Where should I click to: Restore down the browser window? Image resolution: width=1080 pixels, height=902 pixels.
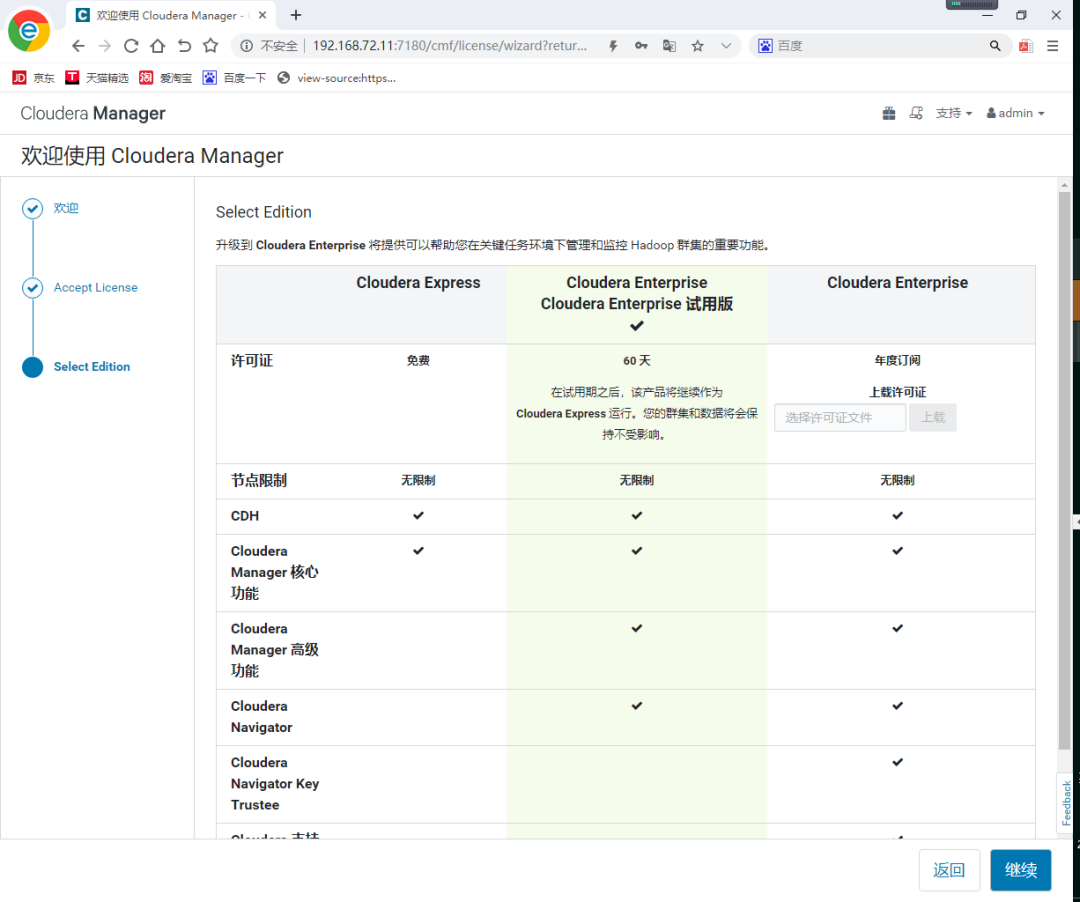[x=1021, y=15]
